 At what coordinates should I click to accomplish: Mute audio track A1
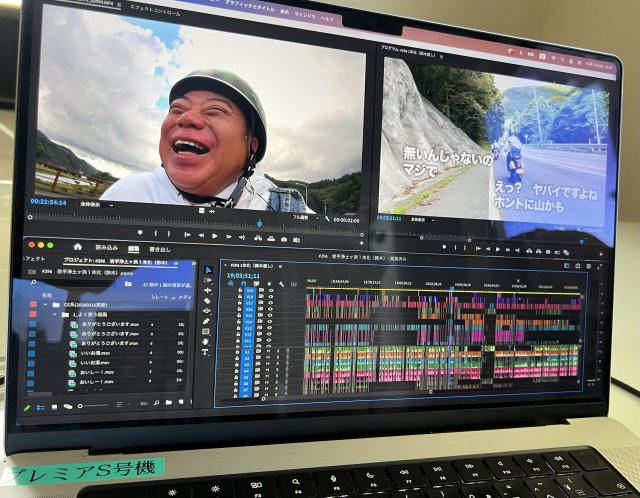[x=268, y=351]
